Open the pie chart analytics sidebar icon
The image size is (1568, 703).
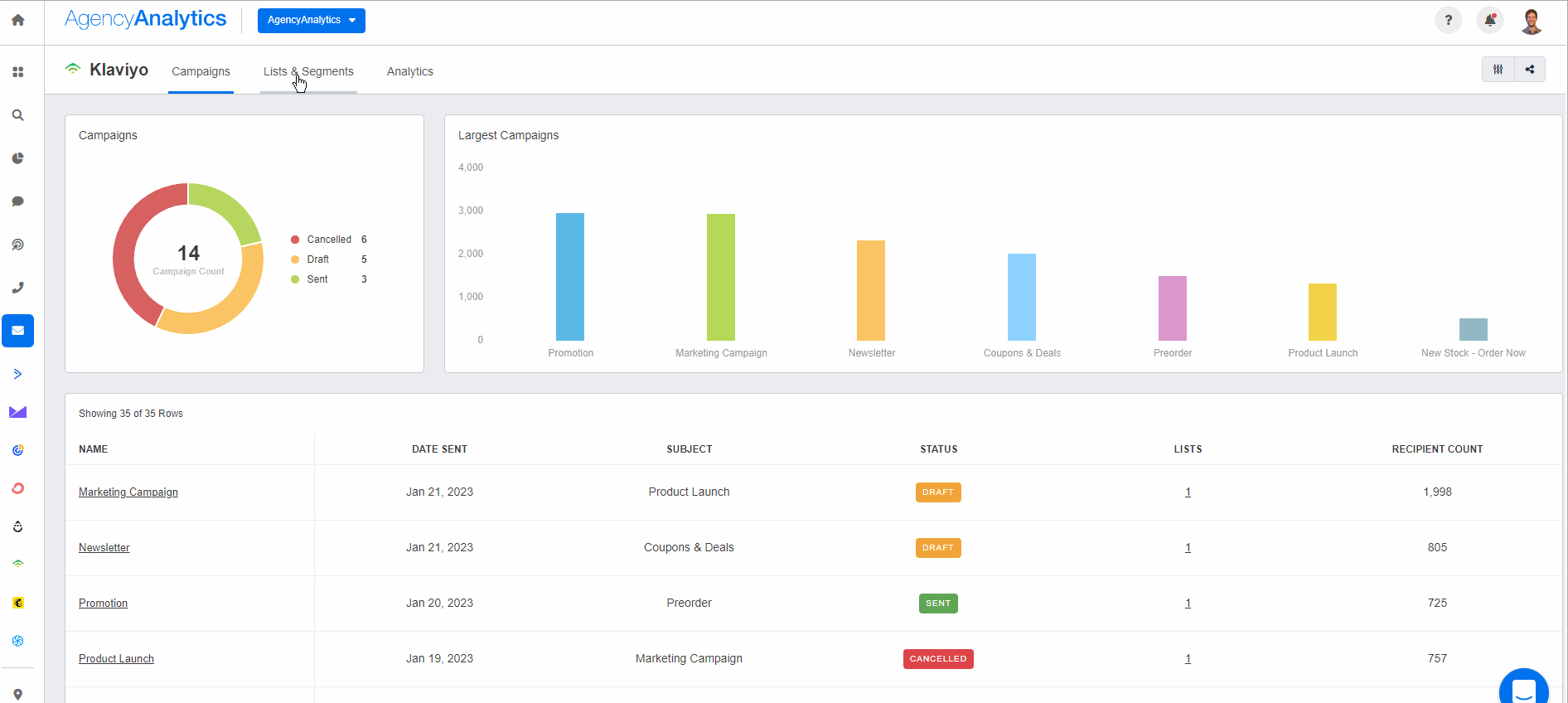point(17,158)
